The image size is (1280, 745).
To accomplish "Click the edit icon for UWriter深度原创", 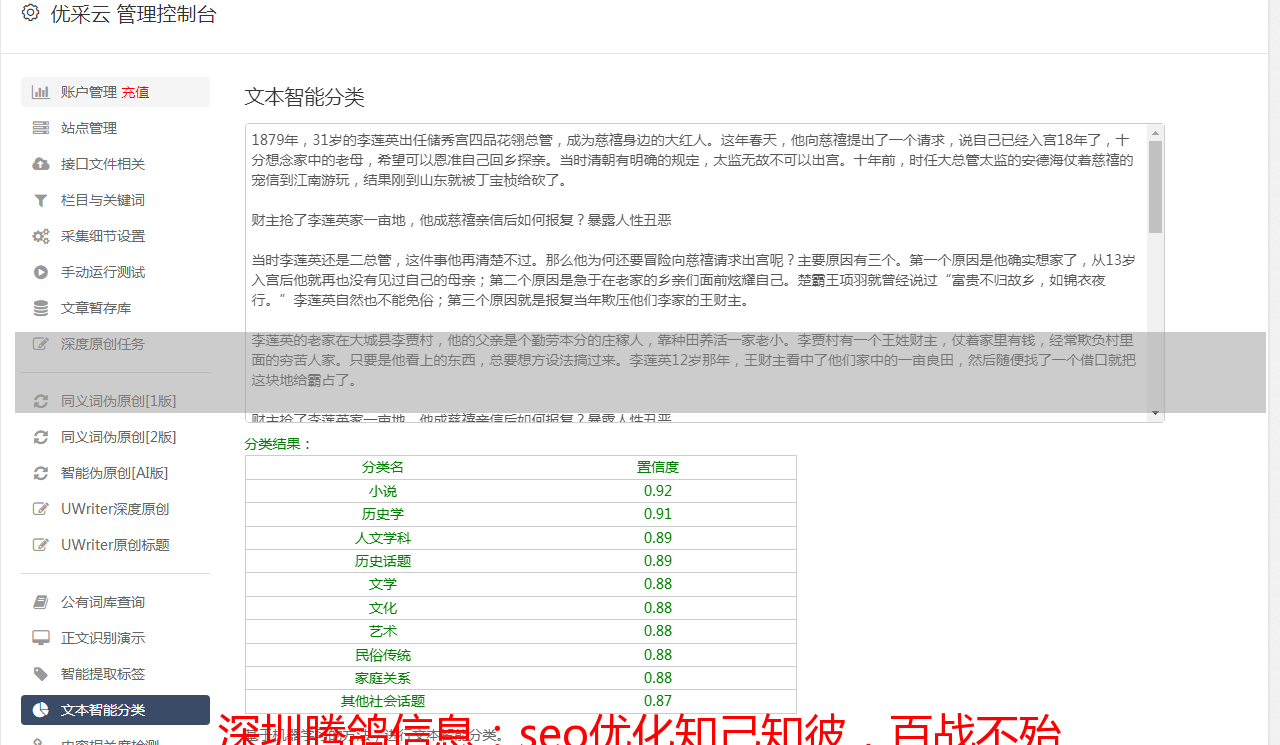I will [41, 509].
